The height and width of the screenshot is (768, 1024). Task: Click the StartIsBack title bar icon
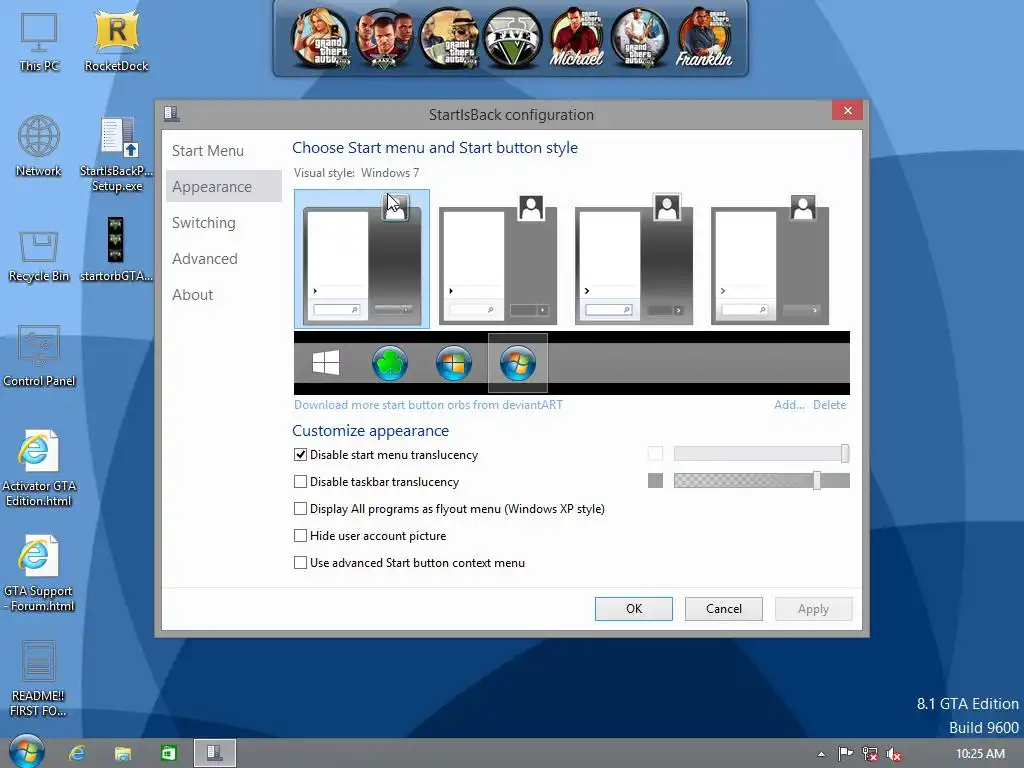172,114
